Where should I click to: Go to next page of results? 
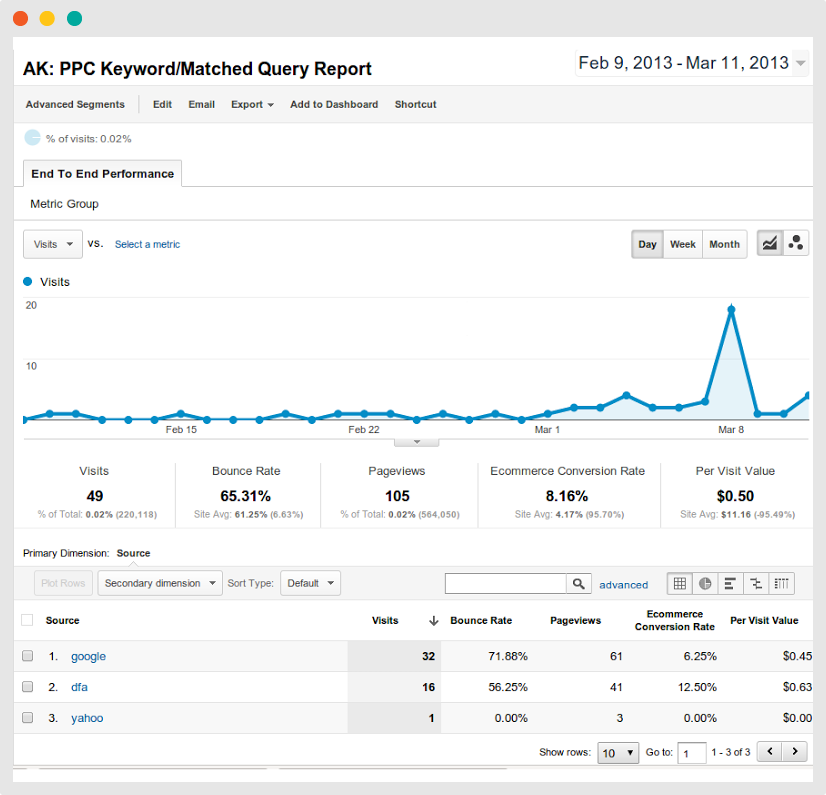coord(795,752)
